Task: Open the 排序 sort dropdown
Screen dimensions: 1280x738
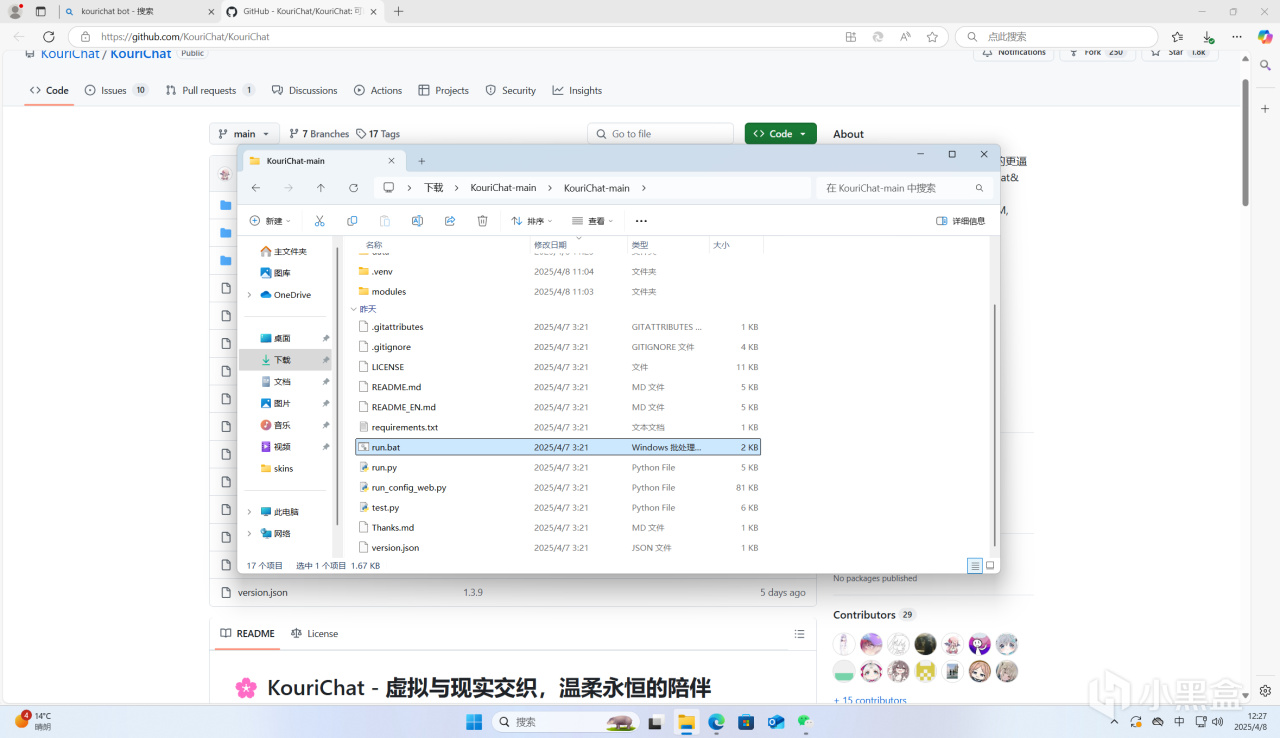Action: coord(532,221)
